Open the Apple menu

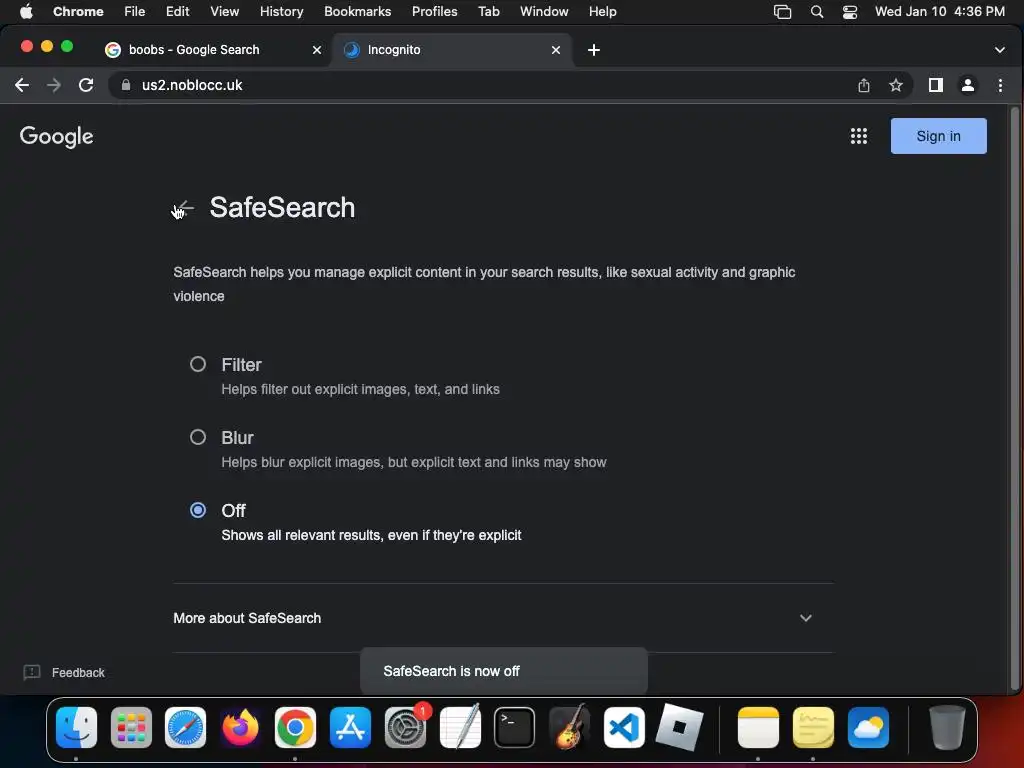(x=26, y=11)
